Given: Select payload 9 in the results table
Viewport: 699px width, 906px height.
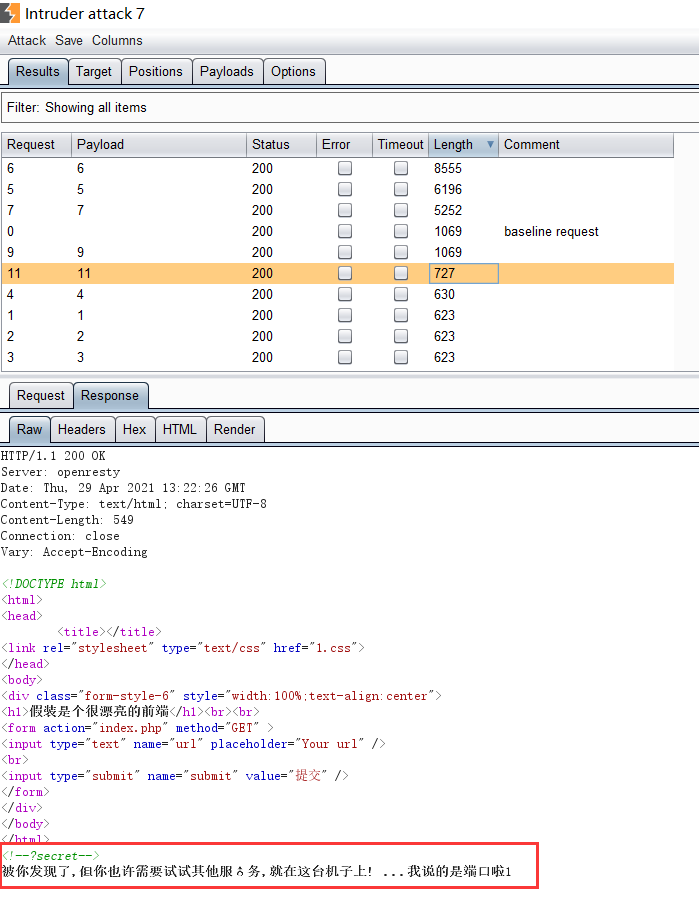Looking at the screenshot, I should tap(80, 253).
